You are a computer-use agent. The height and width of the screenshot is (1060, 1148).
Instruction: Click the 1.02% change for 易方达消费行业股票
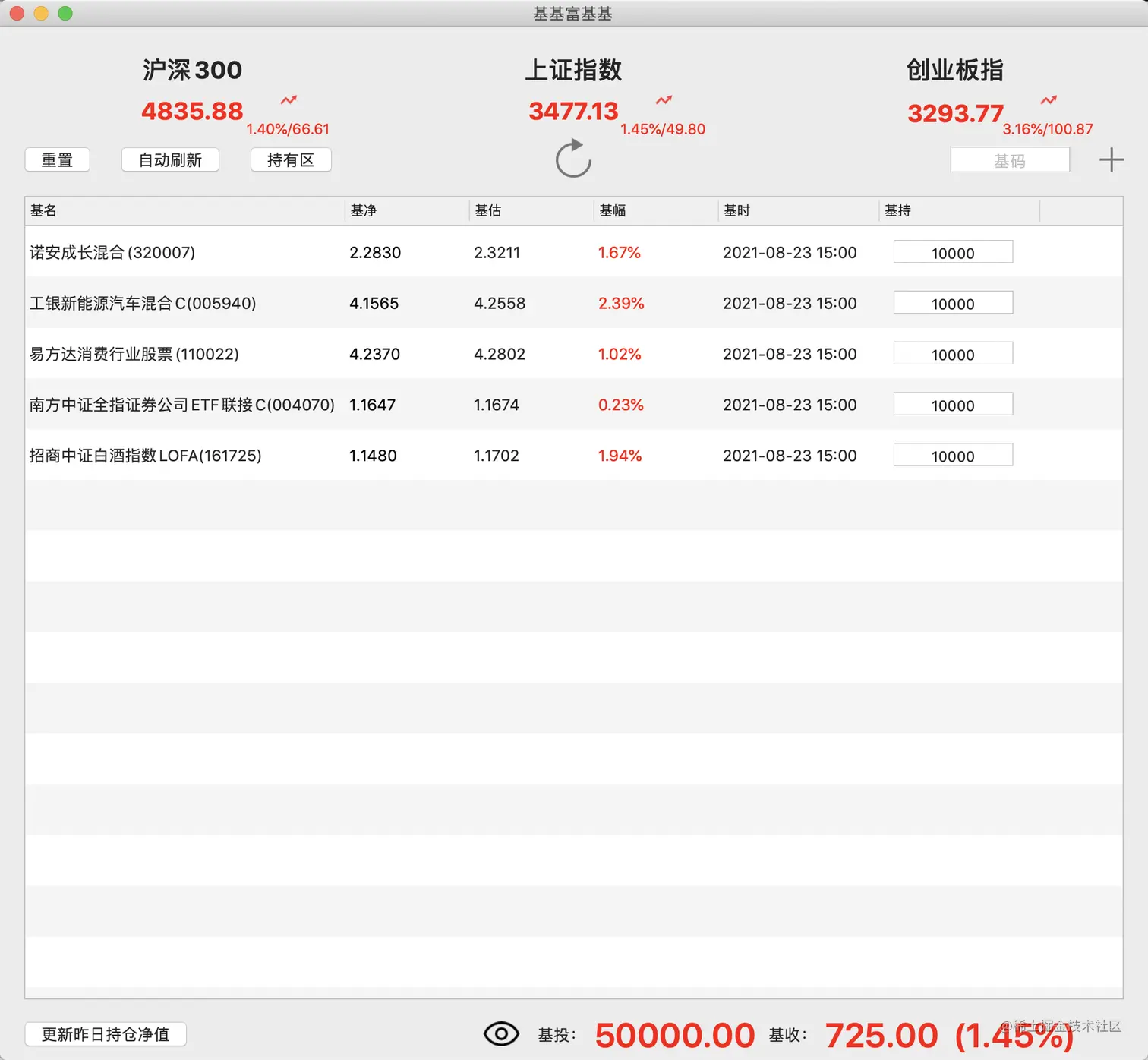click(x=620, y=354)
